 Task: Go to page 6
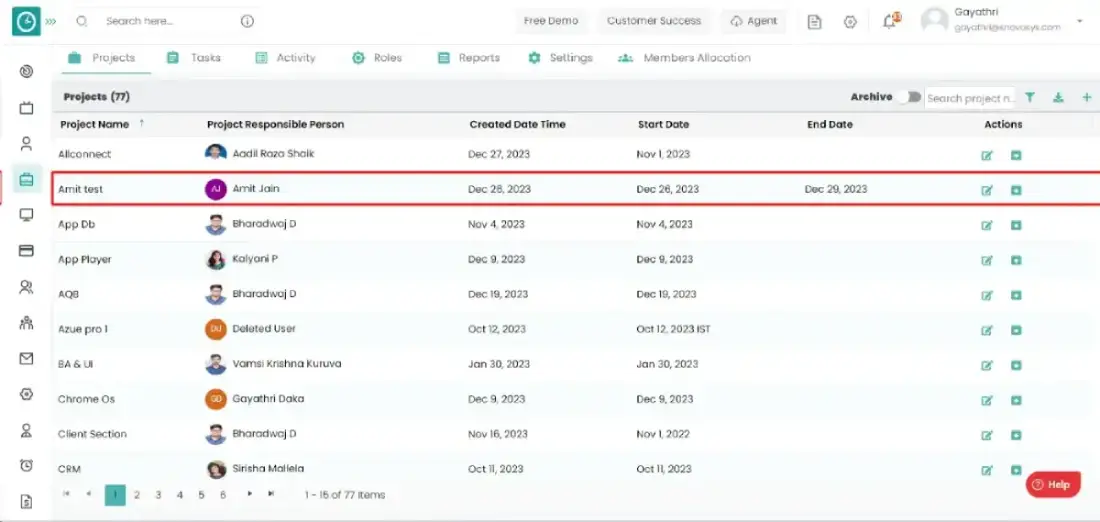[223, 495]
